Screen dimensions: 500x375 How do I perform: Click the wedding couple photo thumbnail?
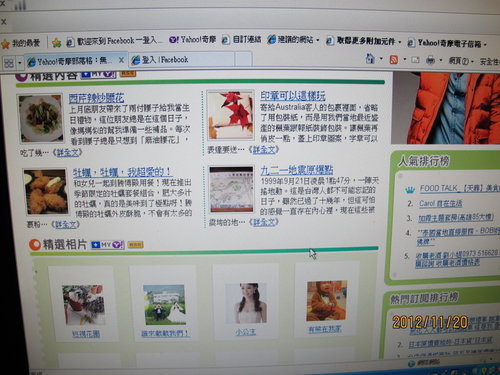(x=165, y=304)
